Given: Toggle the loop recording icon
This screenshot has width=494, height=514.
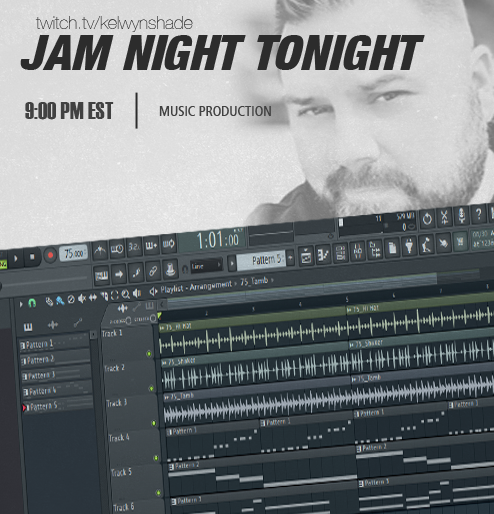Looking at the screenshot, I should pos(169,244).
